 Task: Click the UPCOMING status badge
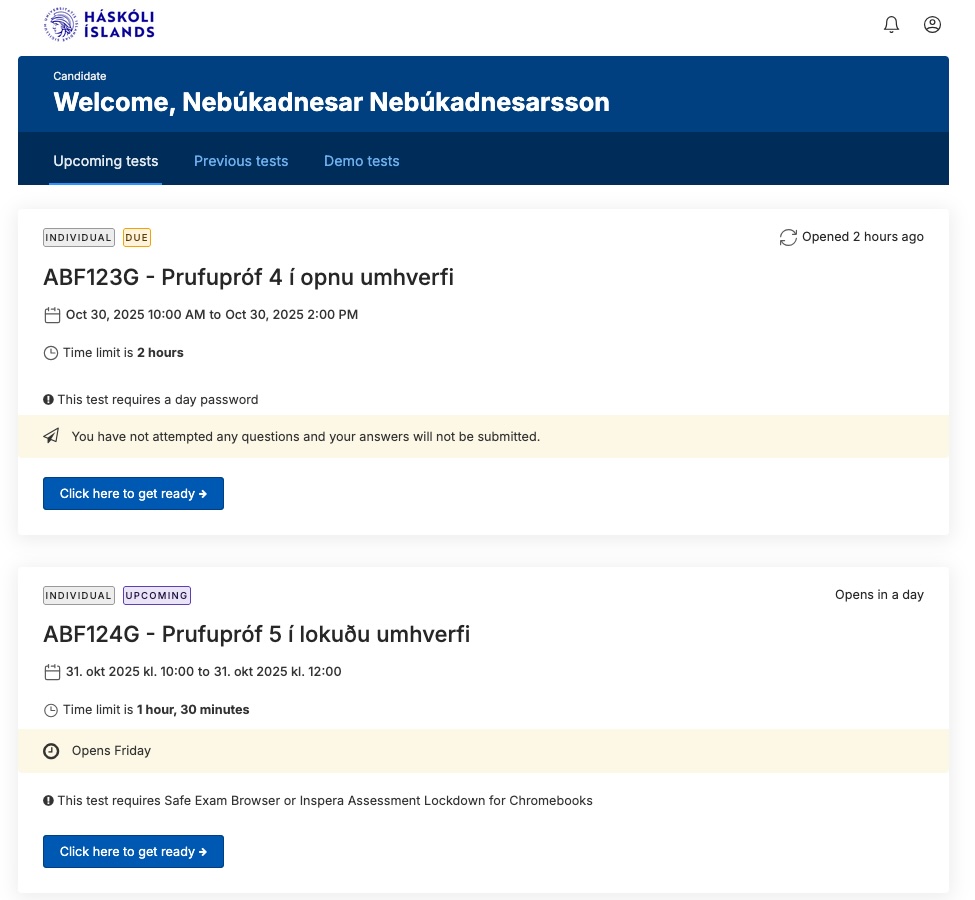coord(157,595)
